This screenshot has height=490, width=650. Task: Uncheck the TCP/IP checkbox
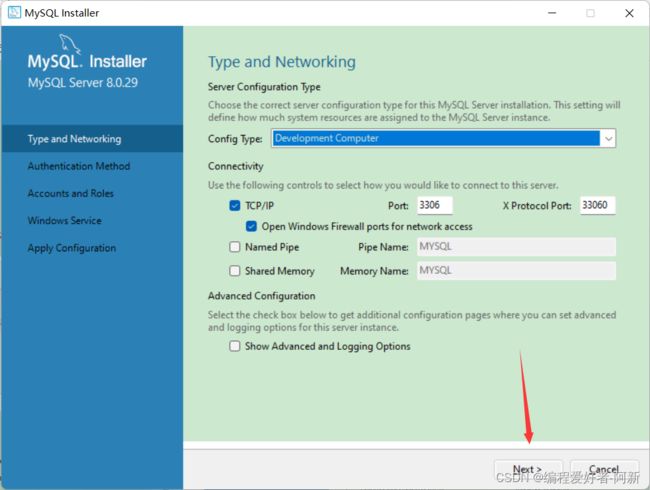tap(235, 206)
